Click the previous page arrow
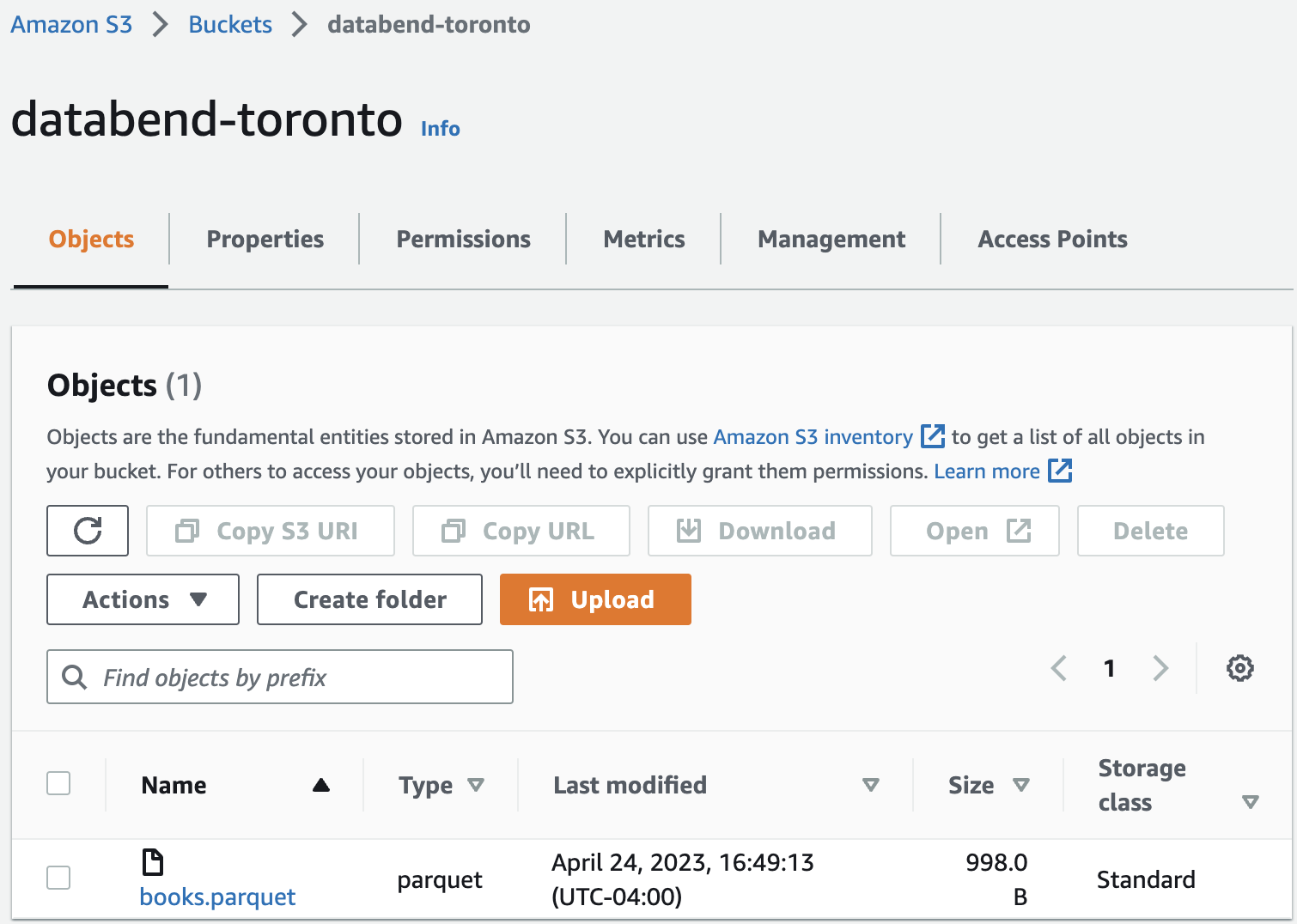The height and width of the screenshot is (924, 1297). point(1059,668)
